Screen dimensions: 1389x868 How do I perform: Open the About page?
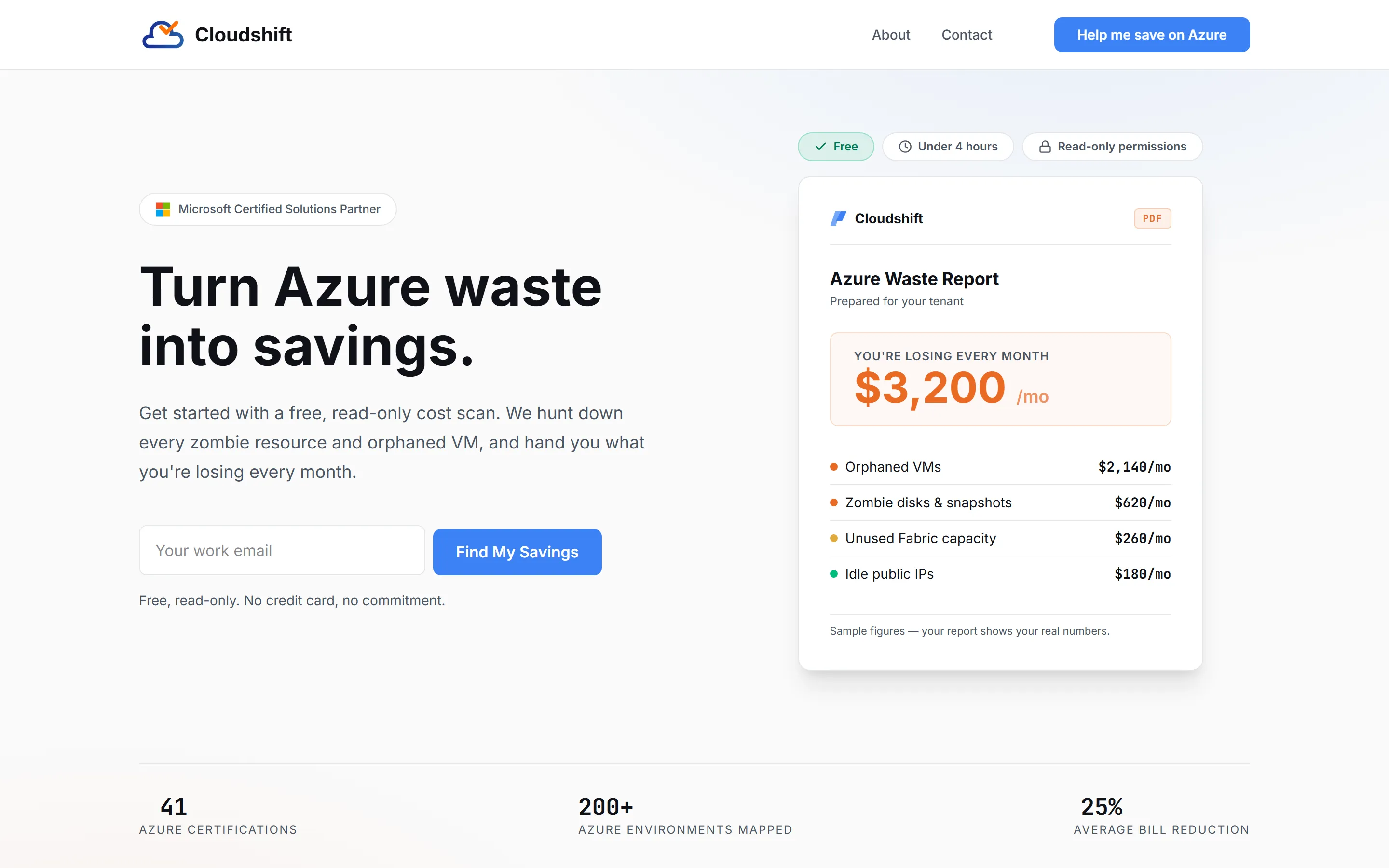pyautogui.click(x=891, y=35)
